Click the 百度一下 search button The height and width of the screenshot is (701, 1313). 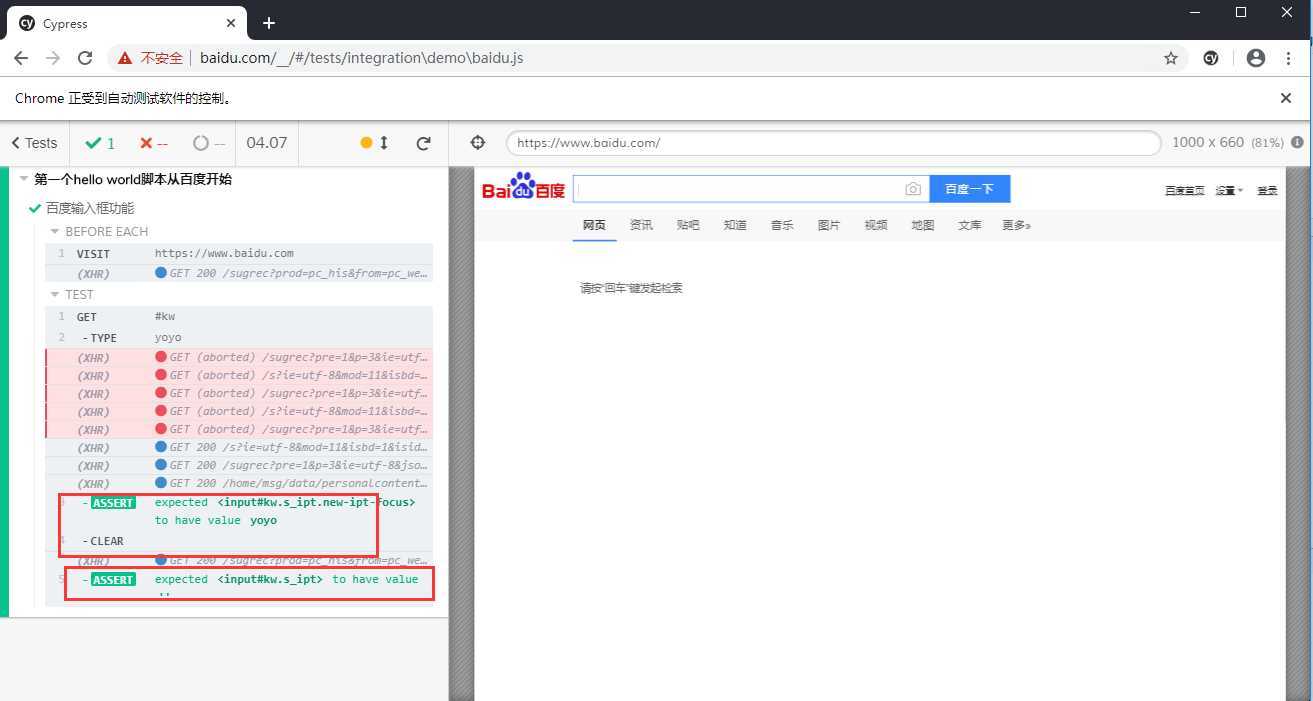(969, 189)
